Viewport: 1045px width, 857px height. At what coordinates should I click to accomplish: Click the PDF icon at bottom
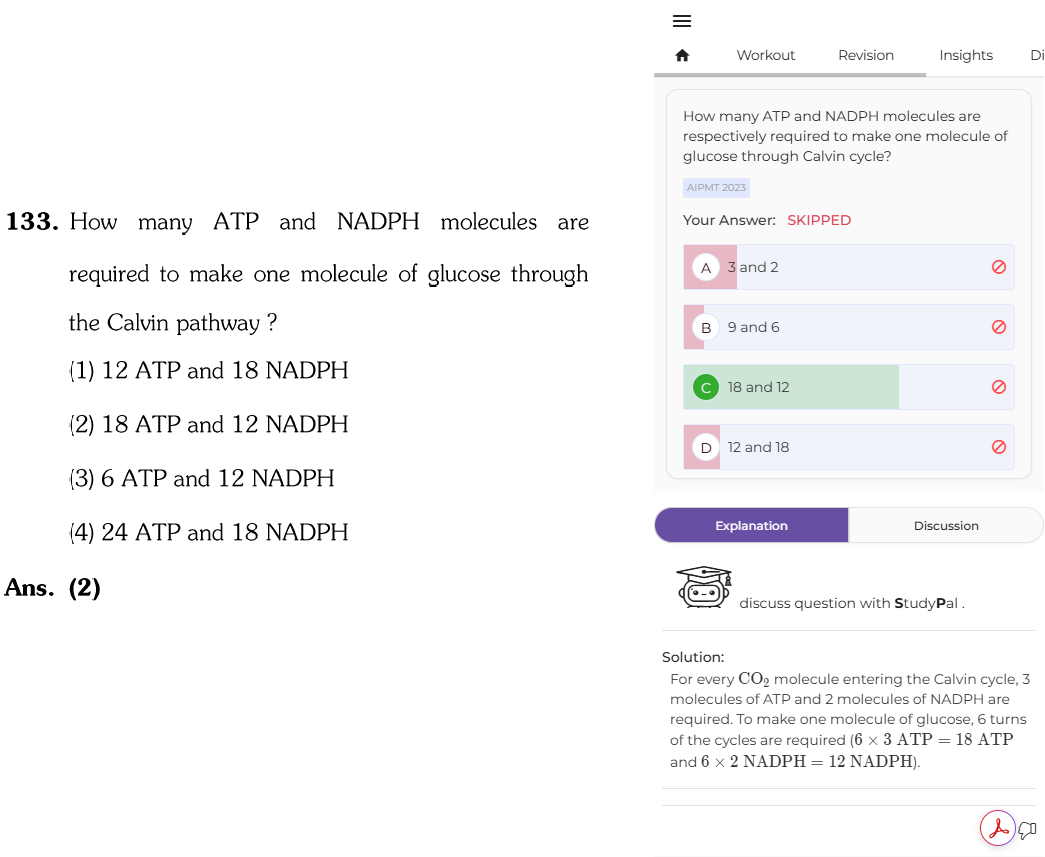pos(998,828)
